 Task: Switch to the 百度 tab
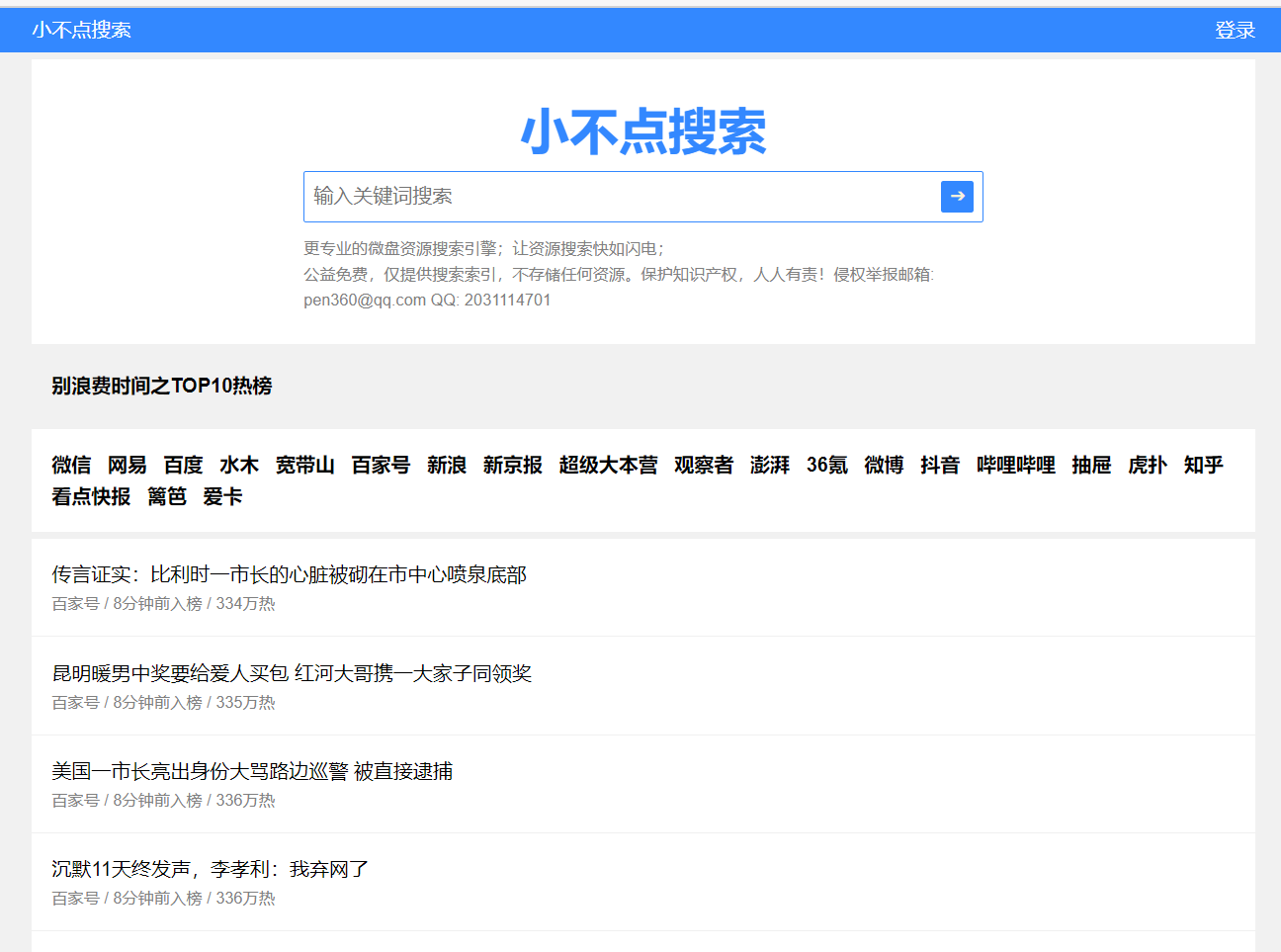(184, 465)
